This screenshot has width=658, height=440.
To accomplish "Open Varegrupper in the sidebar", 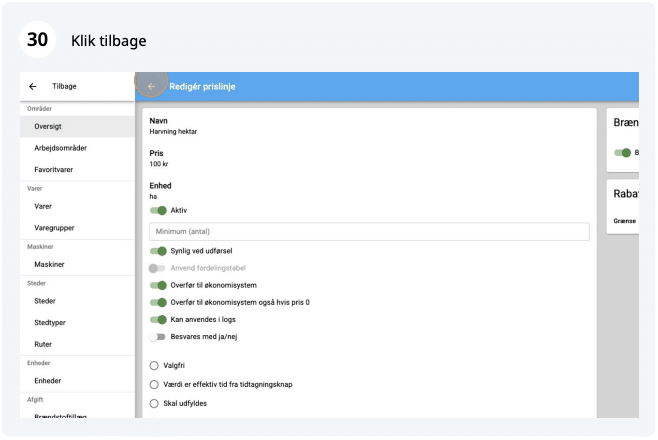I will click(54, 228).
